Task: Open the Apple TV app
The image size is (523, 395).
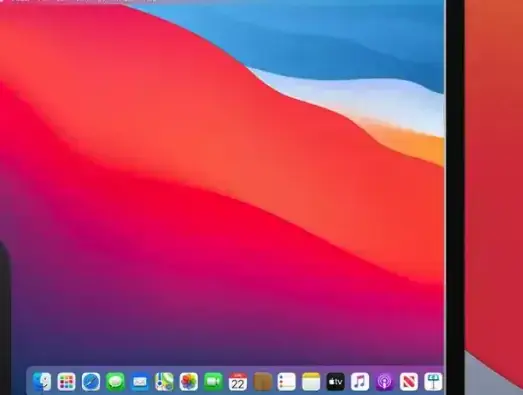Action: [x=336, y=381]
